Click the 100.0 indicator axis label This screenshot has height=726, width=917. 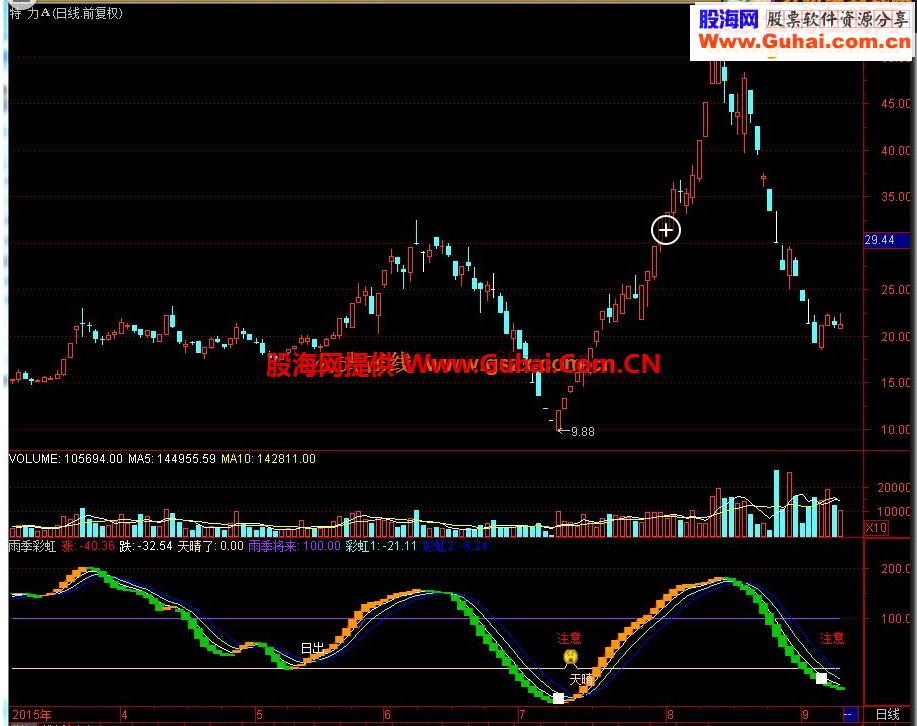[x=896, y=619]
